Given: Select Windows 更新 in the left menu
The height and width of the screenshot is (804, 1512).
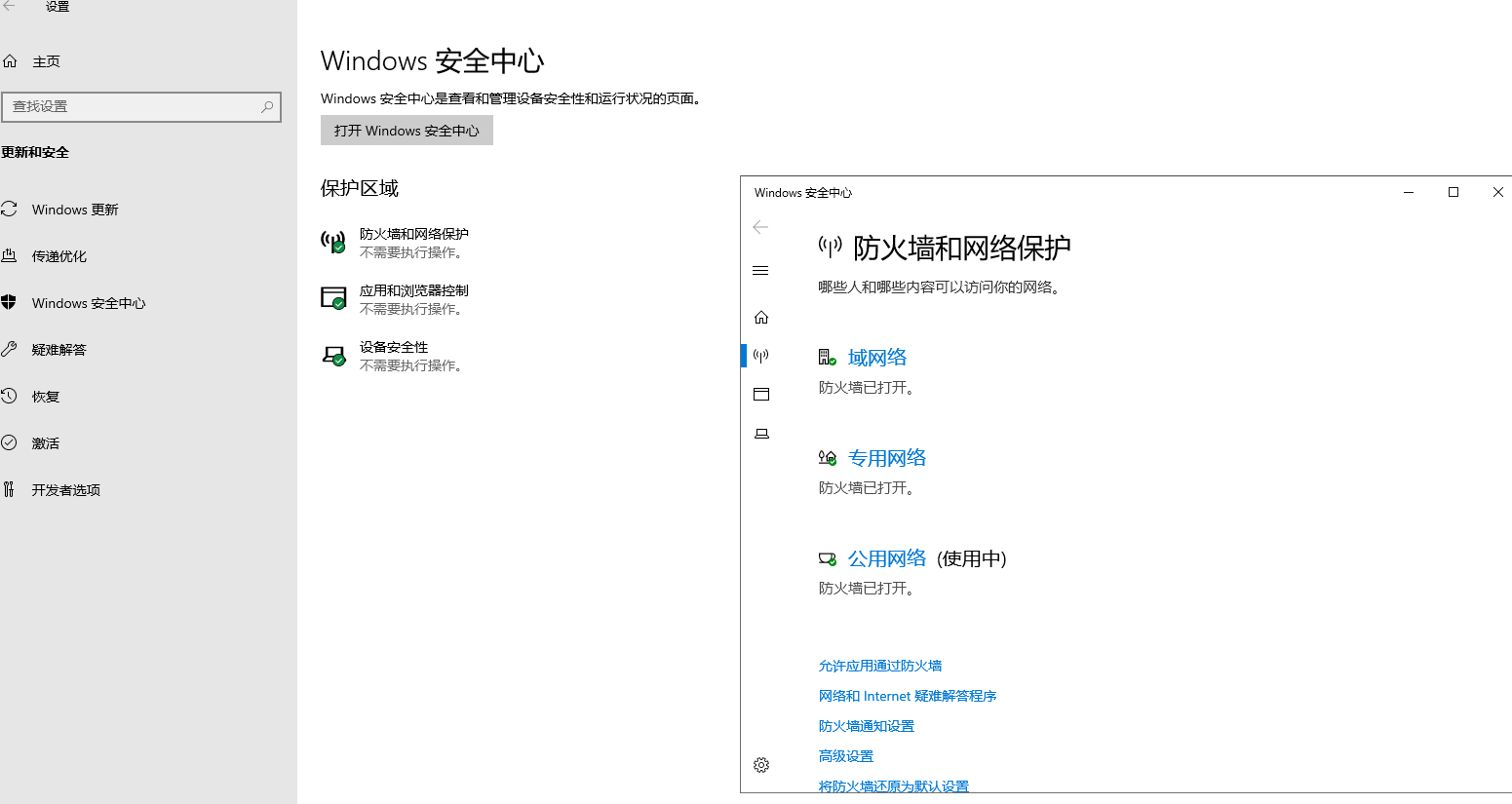Looking at the screenshot, I should pos(75,210).
